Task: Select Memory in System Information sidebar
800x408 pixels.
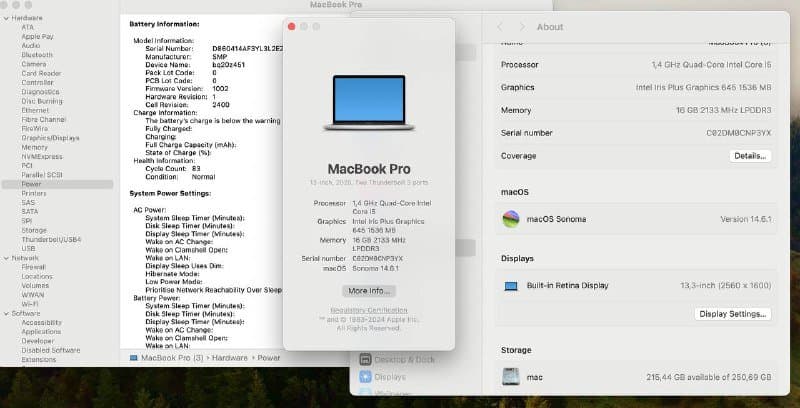Action: [34, 147]
